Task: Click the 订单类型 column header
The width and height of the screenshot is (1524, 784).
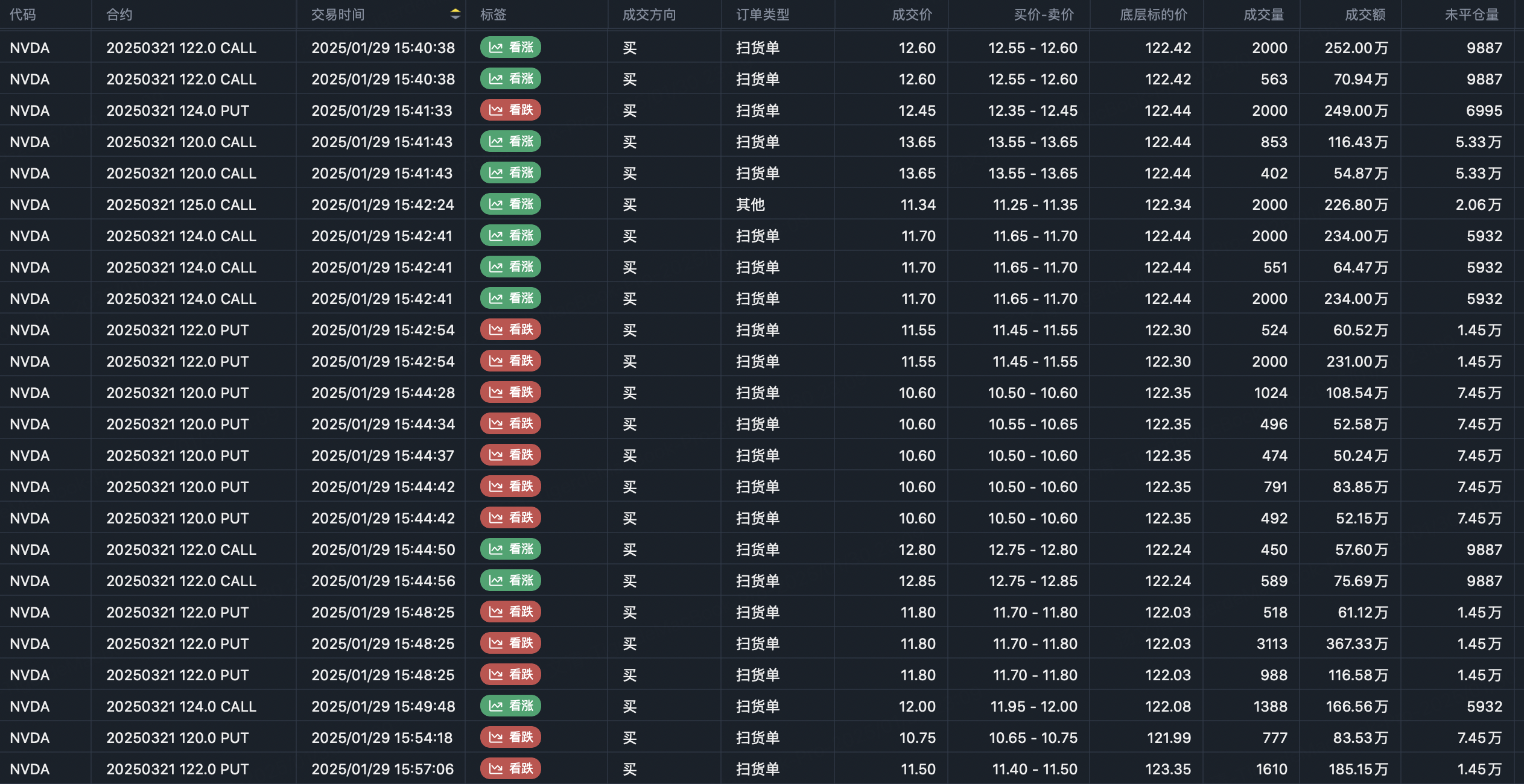Action: [x=763, y=14]
